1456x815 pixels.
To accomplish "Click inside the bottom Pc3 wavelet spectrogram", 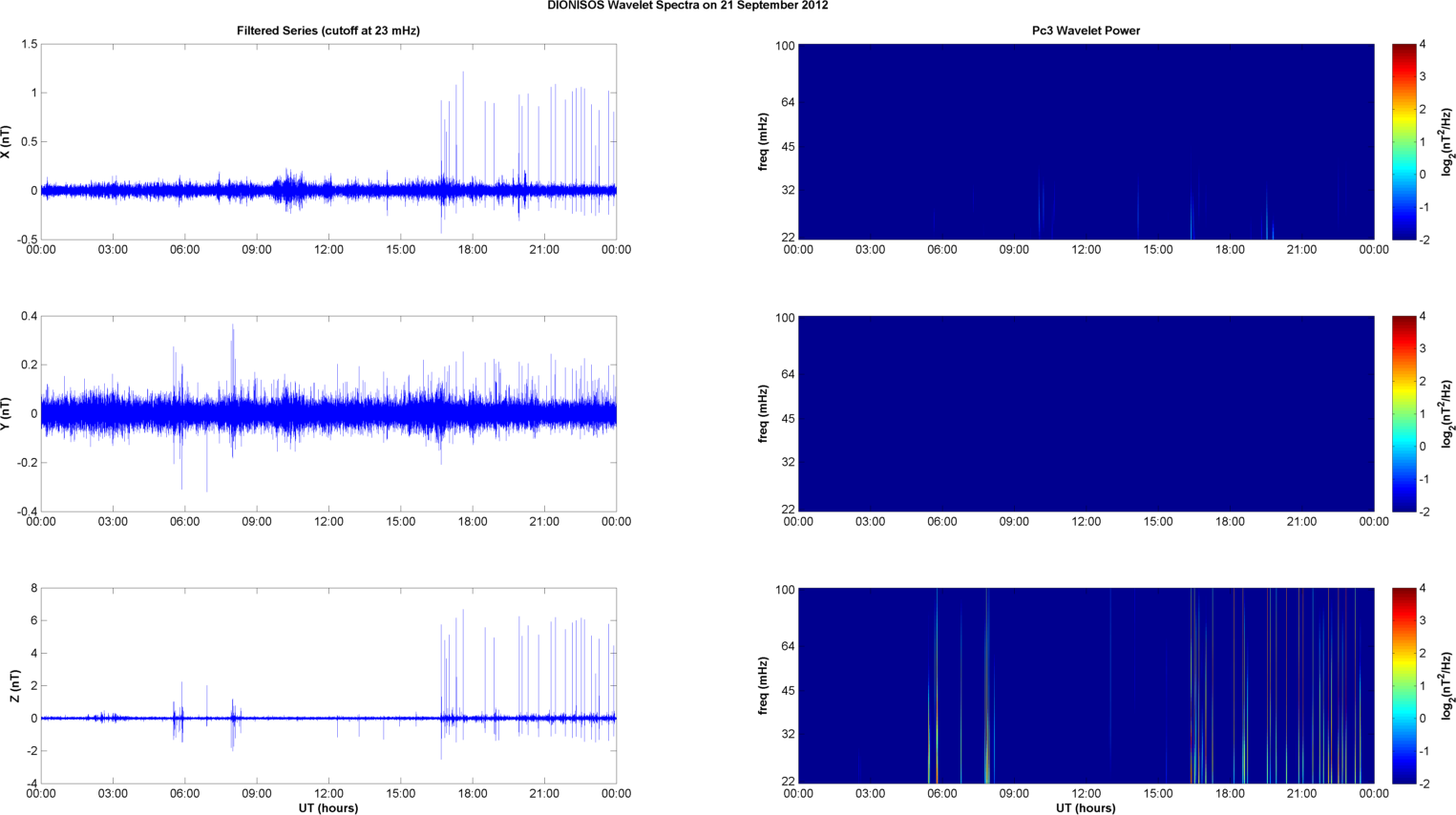I will click(1086, 685).
